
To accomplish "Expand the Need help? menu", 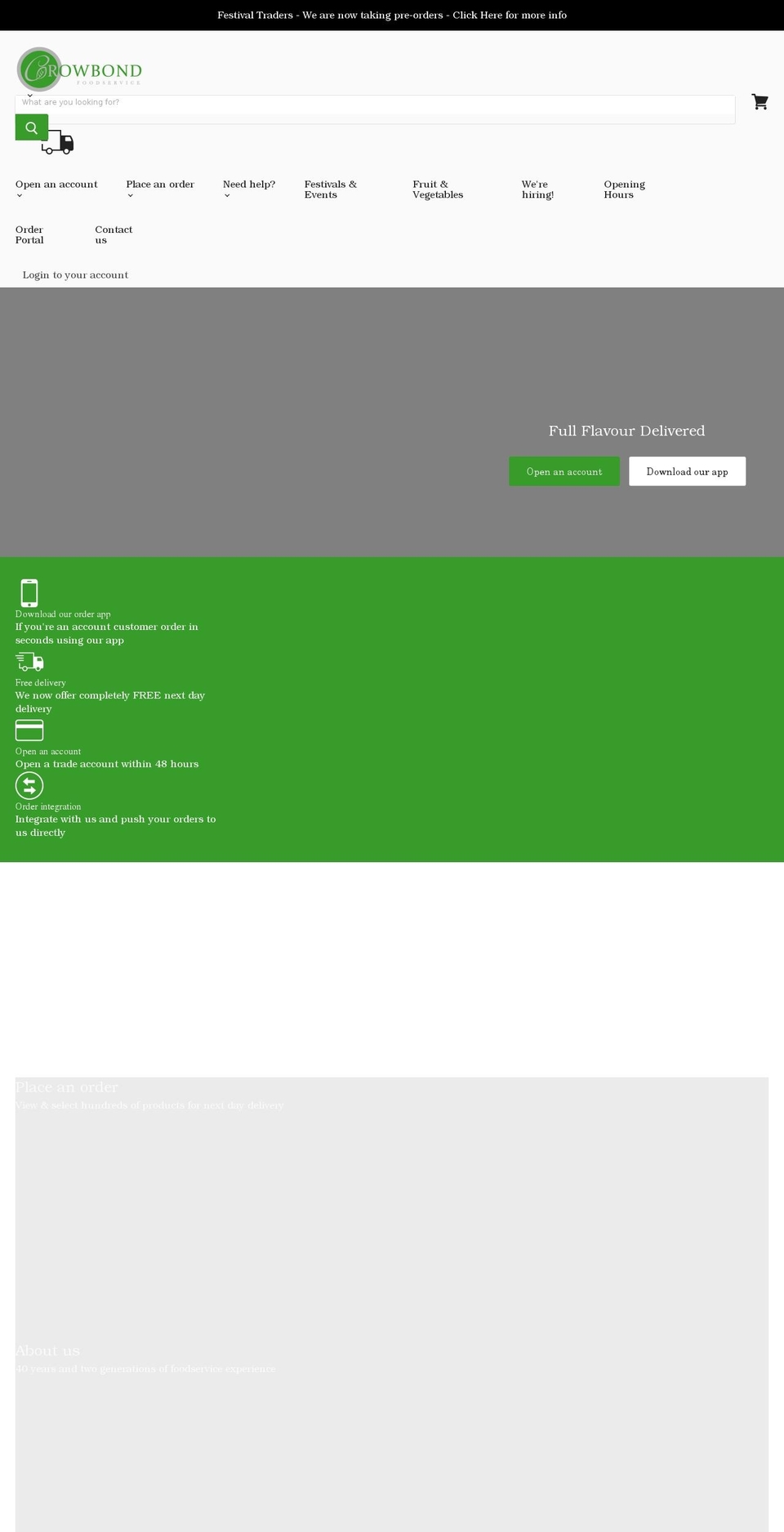I will (249, 189).
